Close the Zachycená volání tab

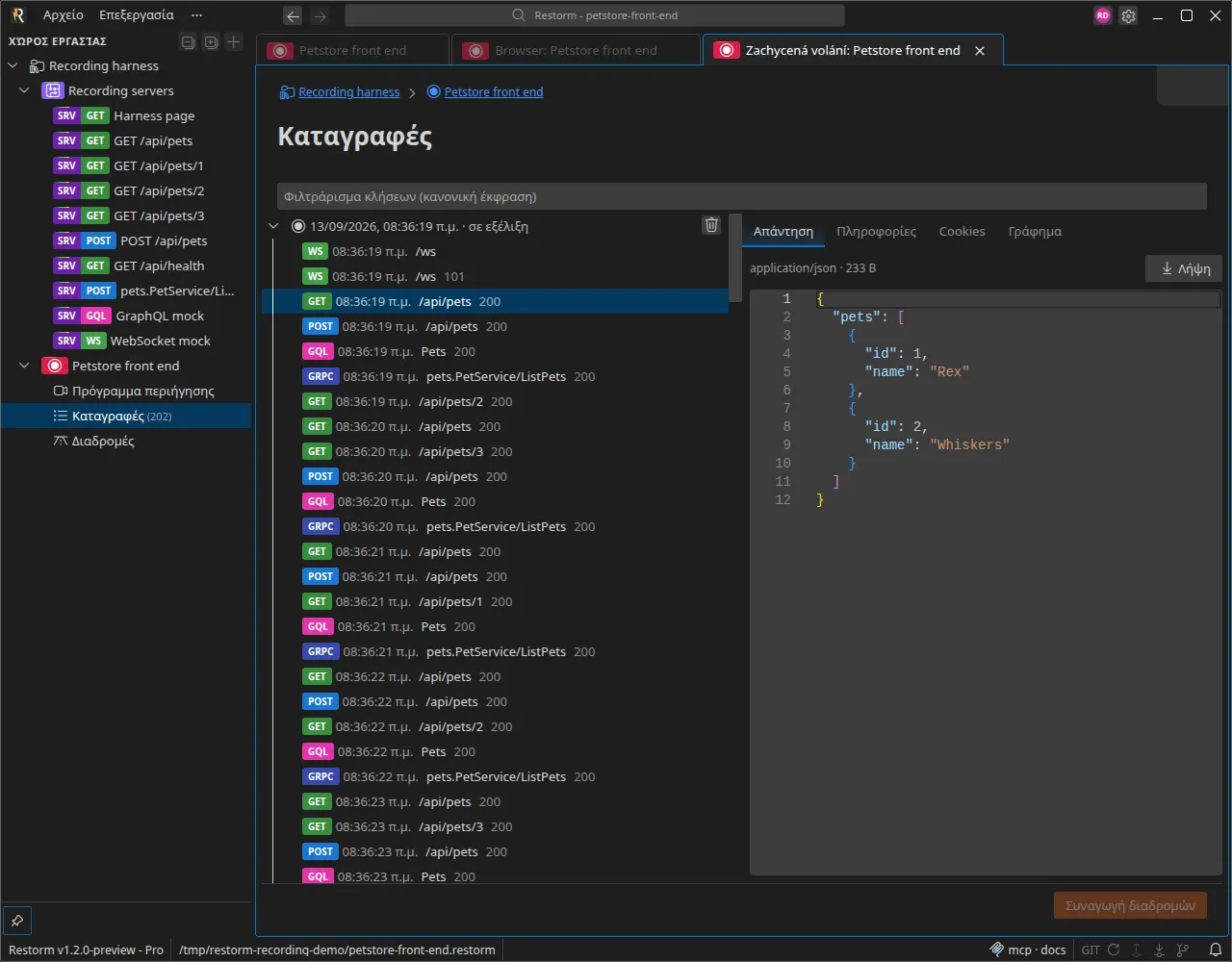coord(980,51)
